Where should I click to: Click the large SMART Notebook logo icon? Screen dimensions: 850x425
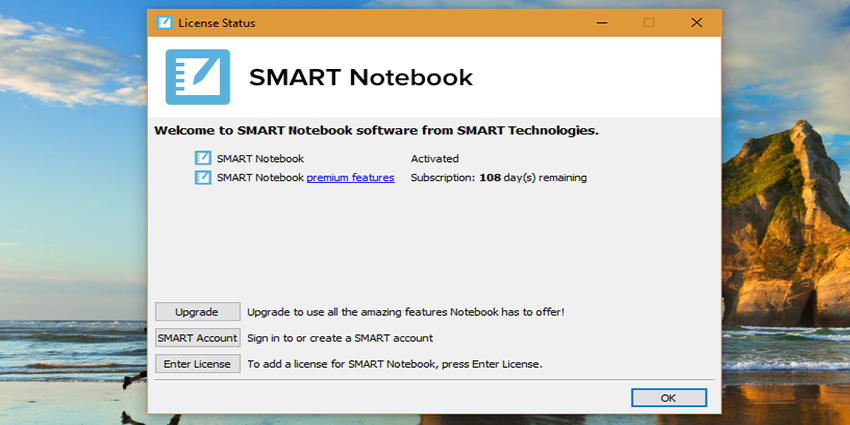pyautogui.click(x=198, y=77)
